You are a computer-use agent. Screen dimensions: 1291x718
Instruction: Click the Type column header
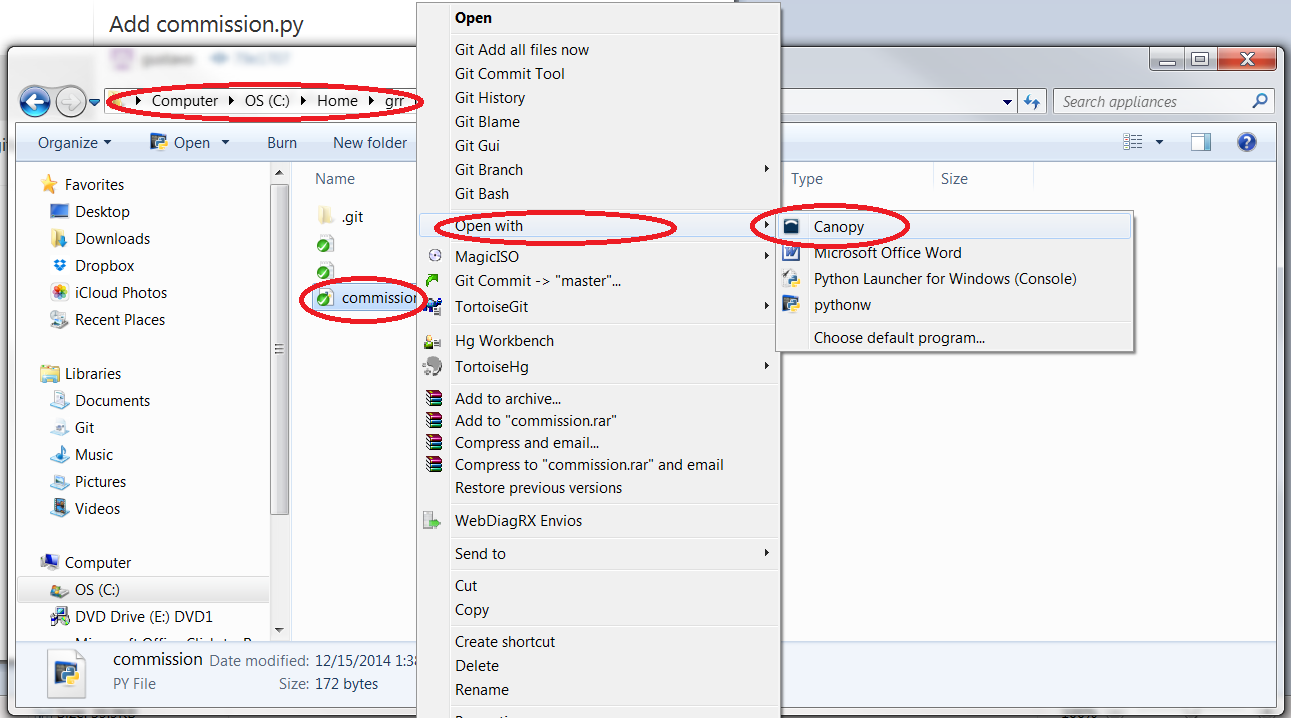(807, 179)
